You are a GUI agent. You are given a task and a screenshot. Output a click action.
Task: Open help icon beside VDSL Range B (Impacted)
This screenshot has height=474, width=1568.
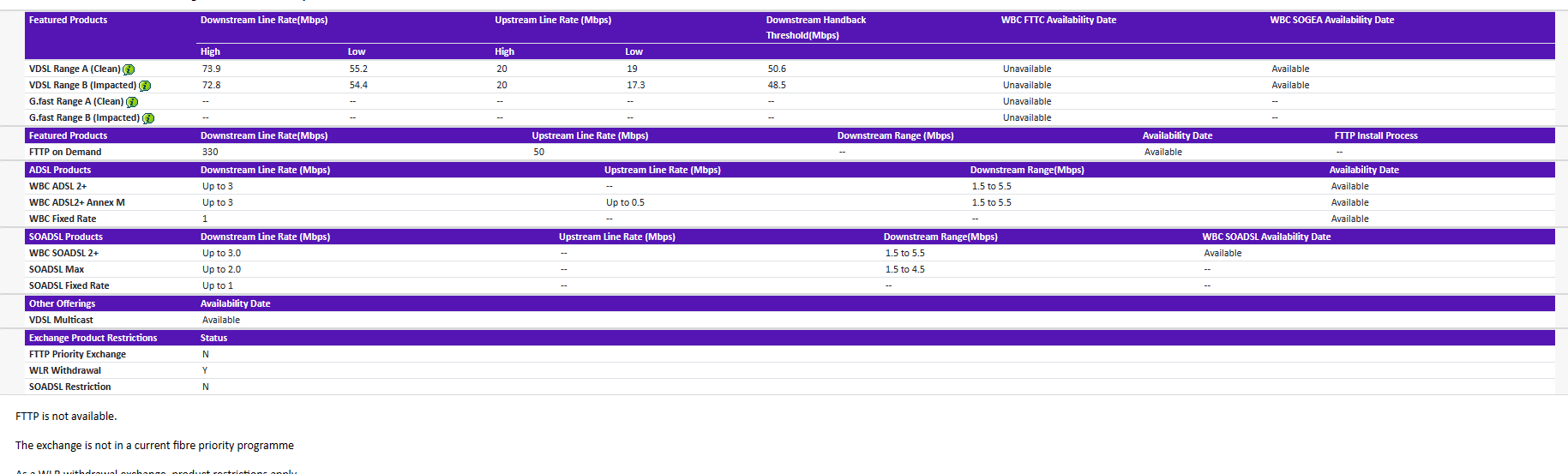(x=145, y=86)
